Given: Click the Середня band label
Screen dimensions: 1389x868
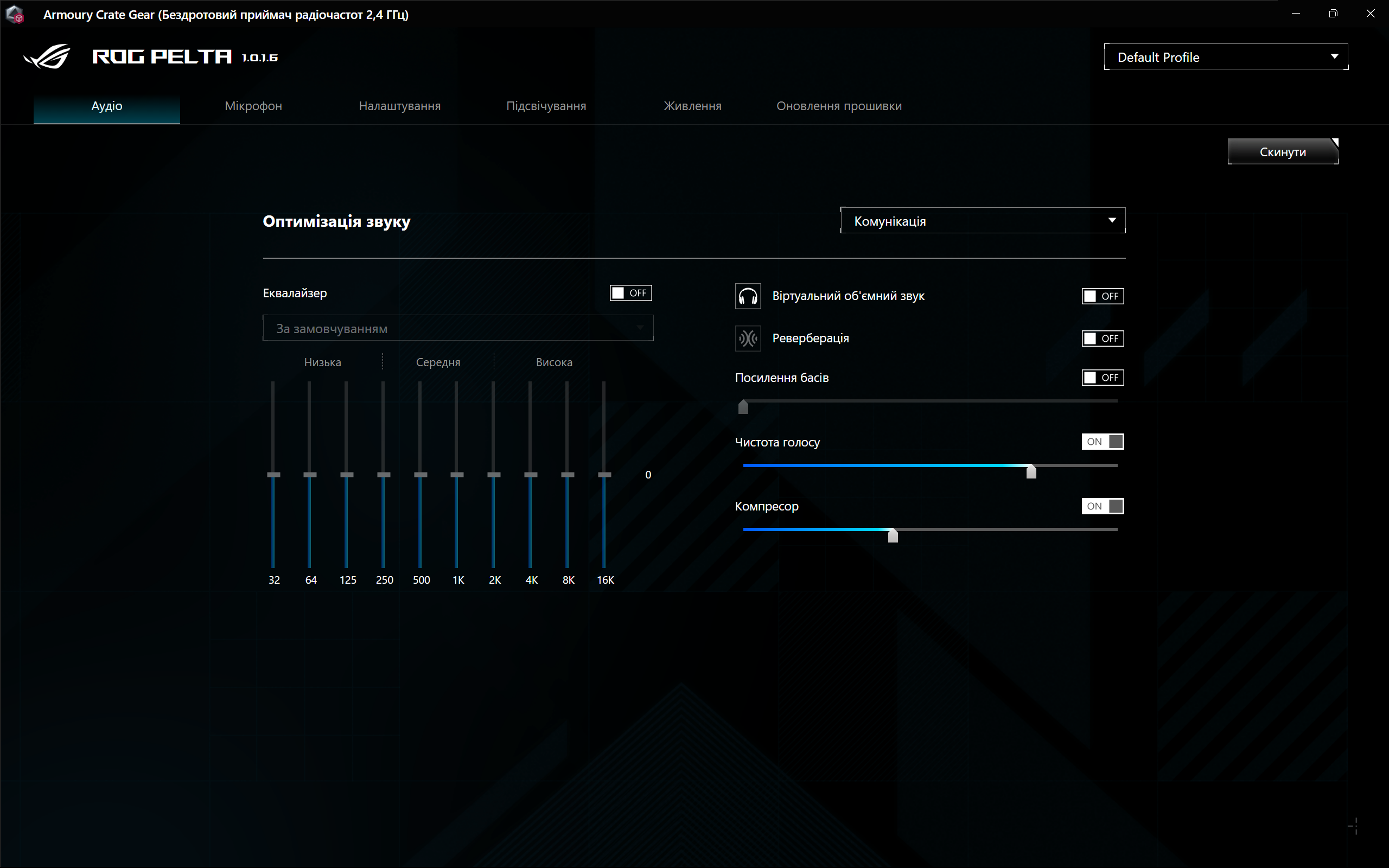Looking at the screenshot, I should pyautogui.click(x=438, y=362).
